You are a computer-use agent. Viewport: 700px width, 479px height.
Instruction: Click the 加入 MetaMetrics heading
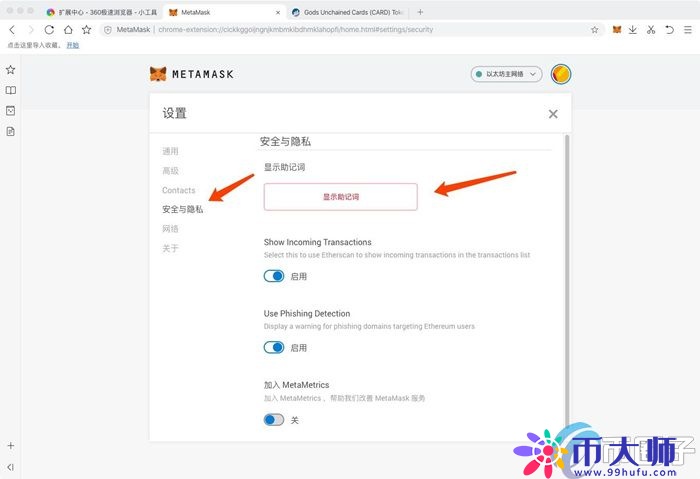pyautogui.click(x=296, y=385)
